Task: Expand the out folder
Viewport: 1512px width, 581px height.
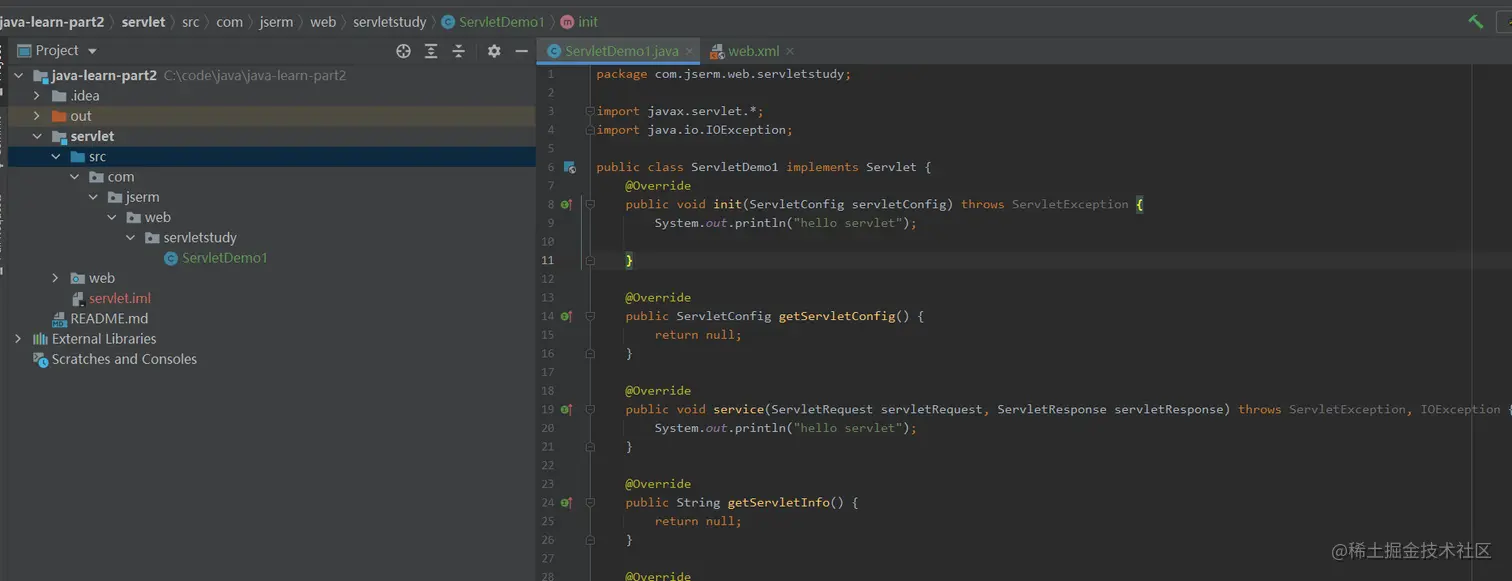Action: pos(37,116)
